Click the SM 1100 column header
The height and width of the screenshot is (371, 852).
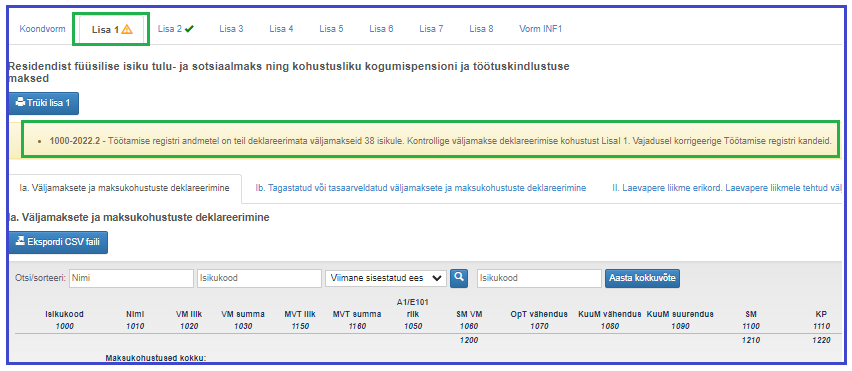(750, 320)
